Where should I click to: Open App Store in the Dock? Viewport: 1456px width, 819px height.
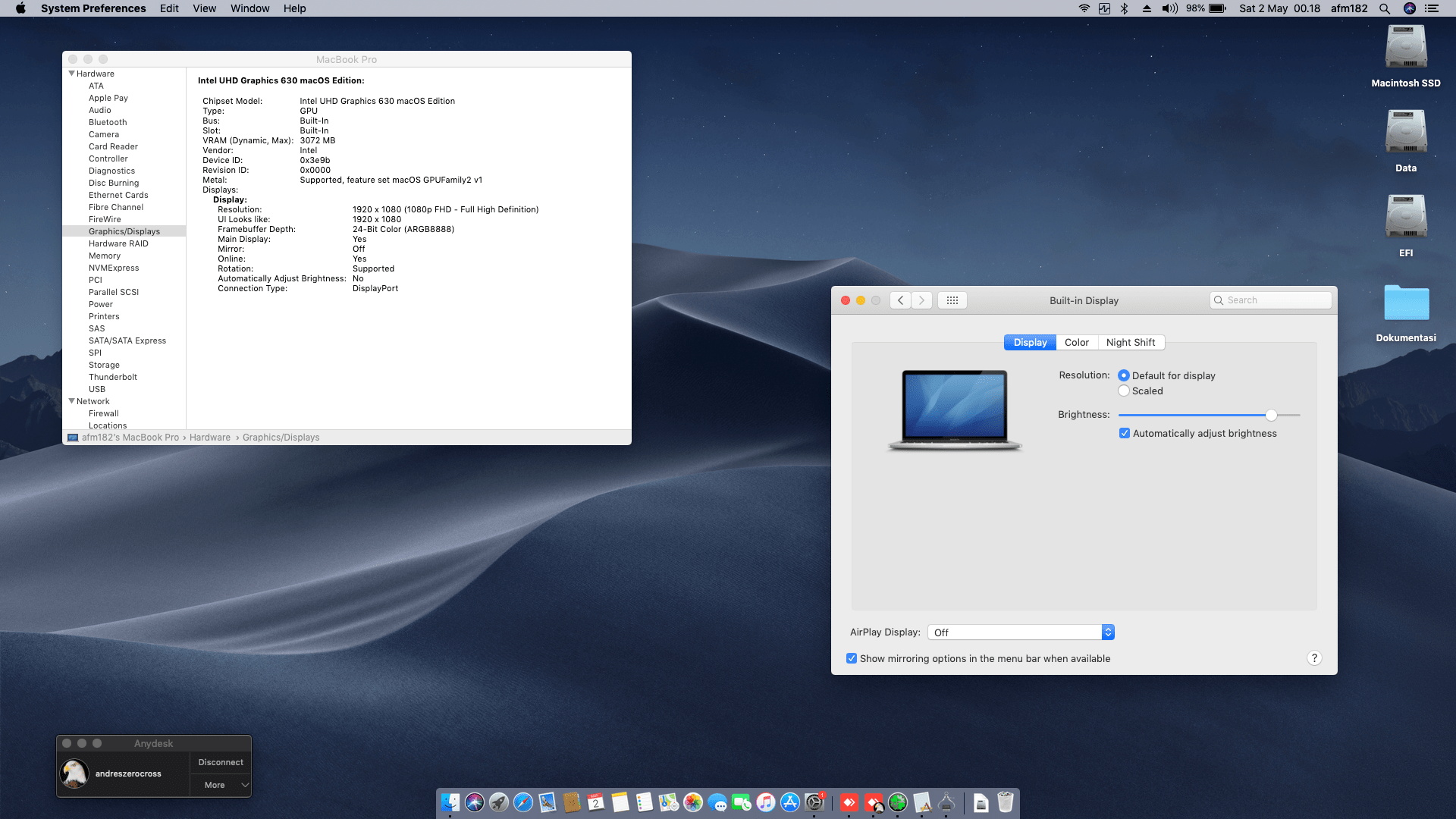point(790,802)
